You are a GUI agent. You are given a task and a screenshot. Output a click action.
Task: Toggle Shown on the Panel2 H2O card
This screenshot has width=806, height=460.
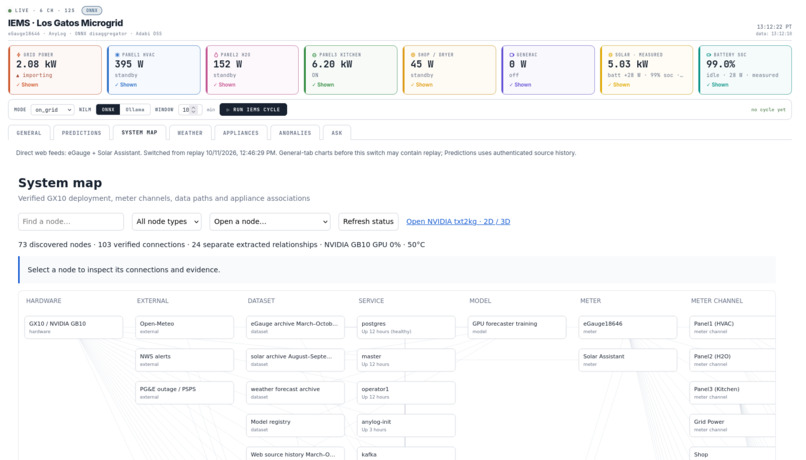225,85
